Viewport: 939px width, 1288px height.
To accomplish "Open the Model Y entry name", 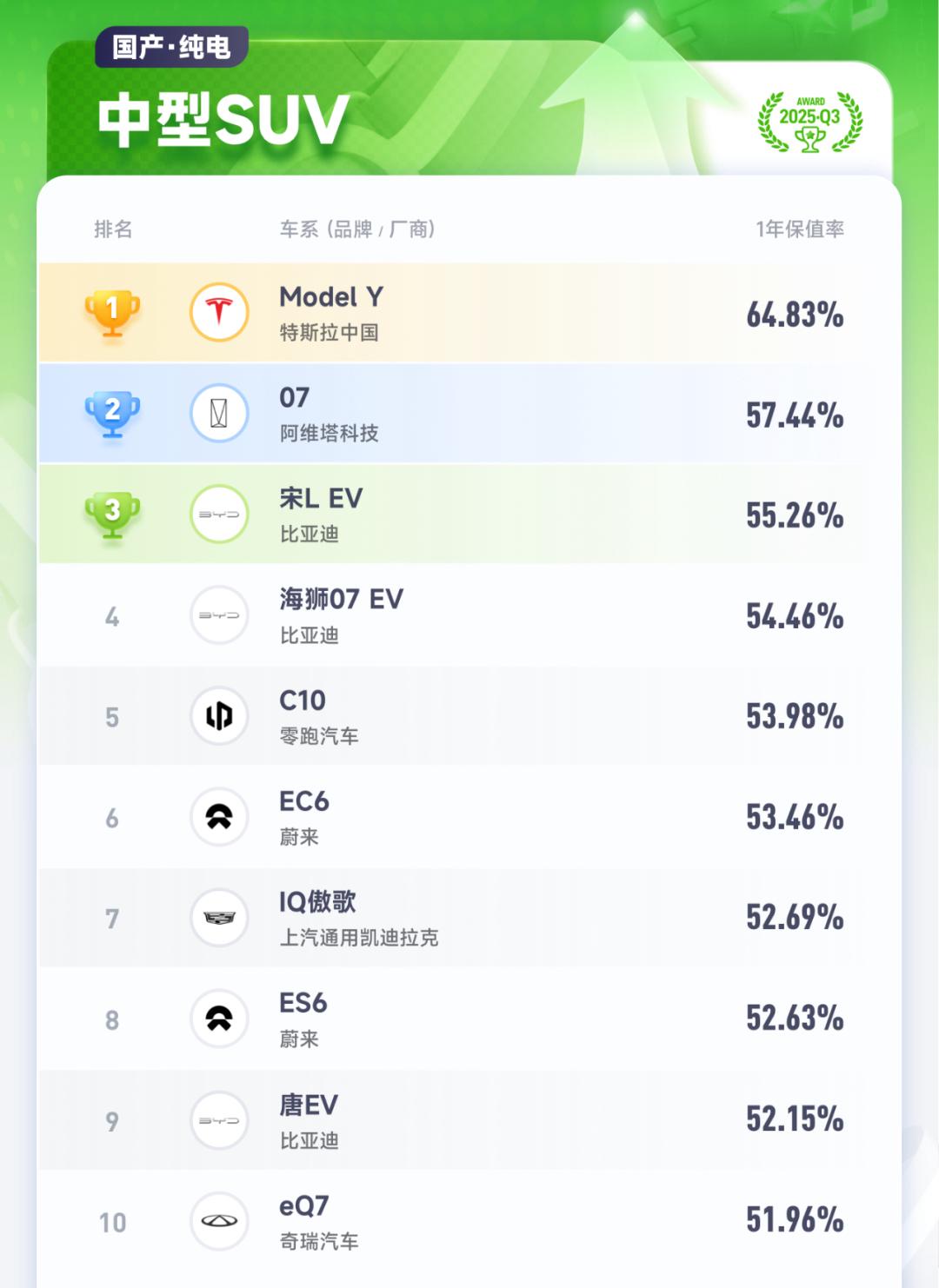I will 331,297.
